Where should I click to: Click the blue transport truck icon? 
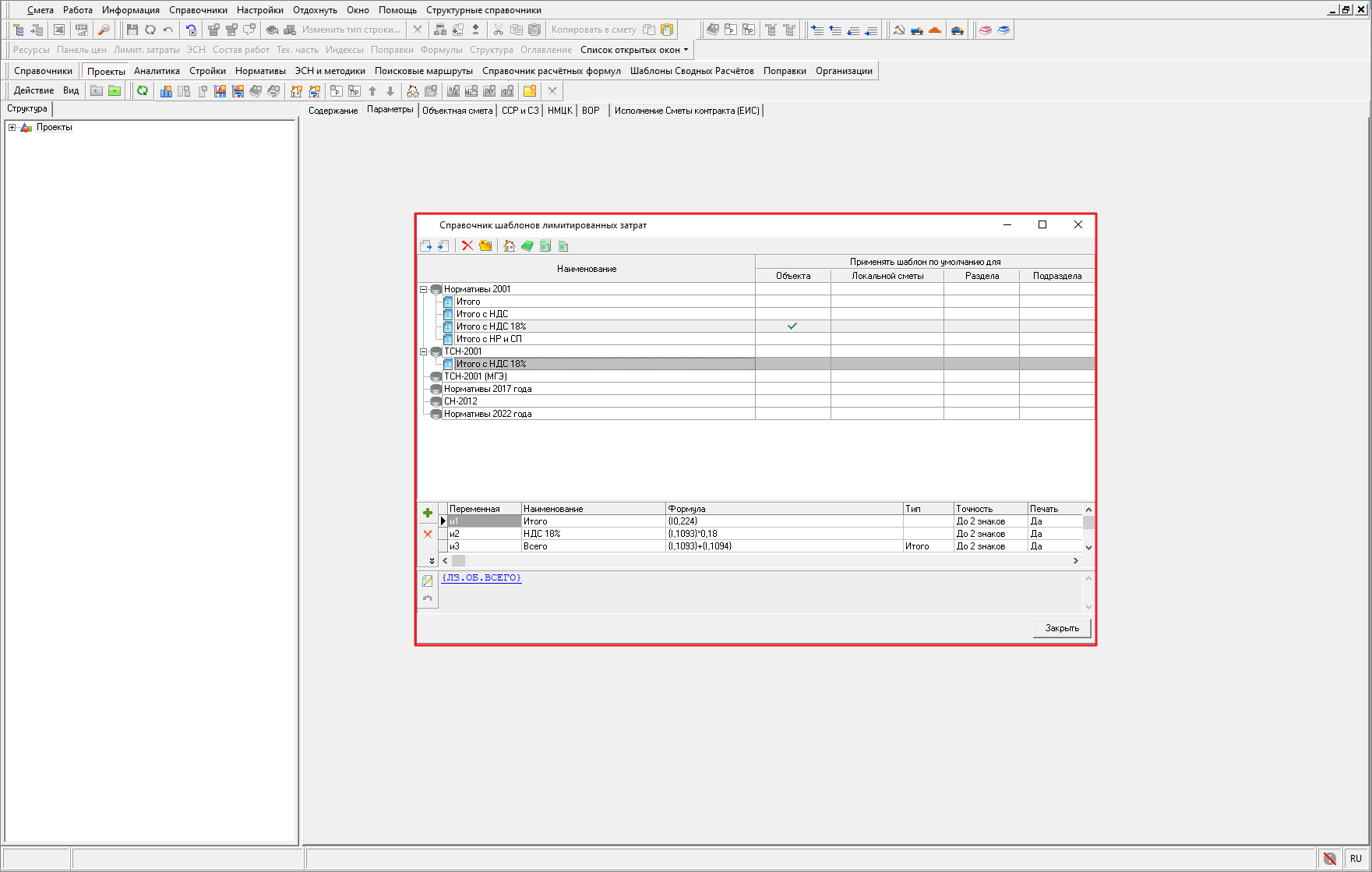[917, 30]
